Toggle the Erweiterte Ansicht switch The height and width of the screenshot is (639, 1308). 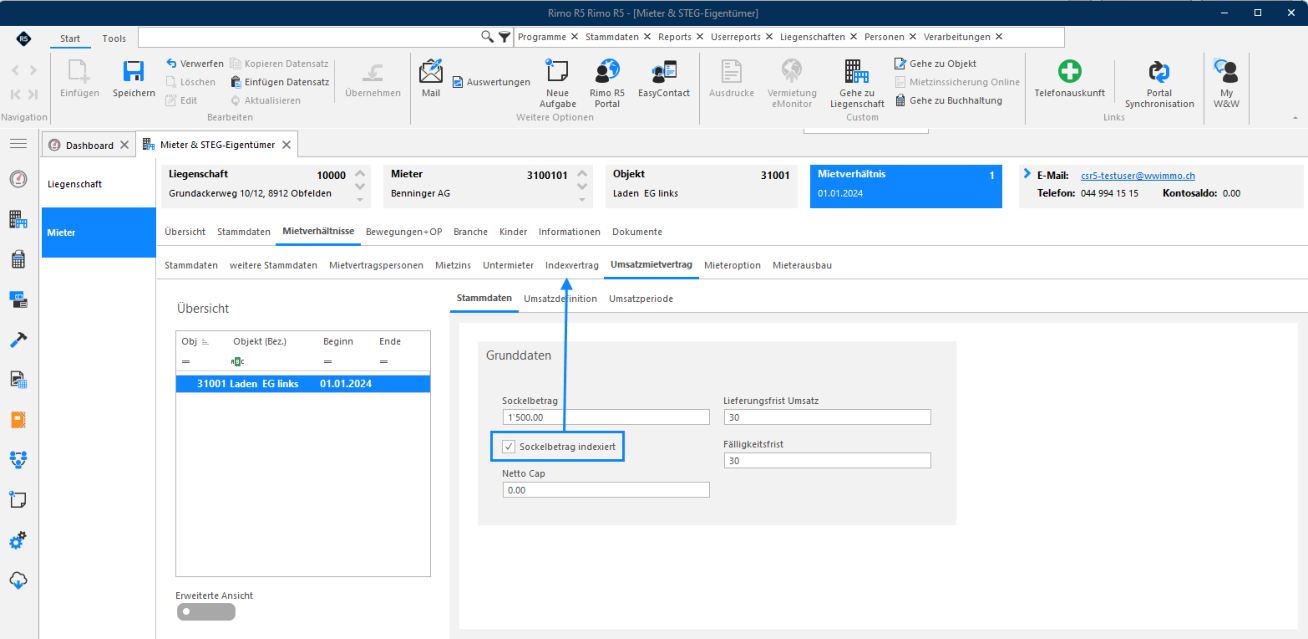click(x=205, y=612)
